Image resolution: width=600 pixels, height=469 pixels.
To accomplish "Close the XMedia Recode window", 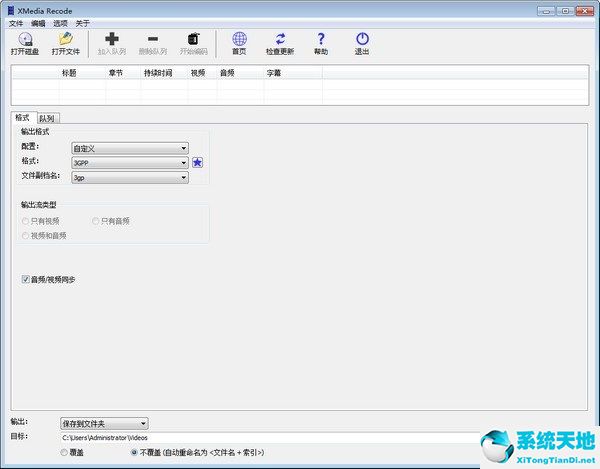I will 584,11.
